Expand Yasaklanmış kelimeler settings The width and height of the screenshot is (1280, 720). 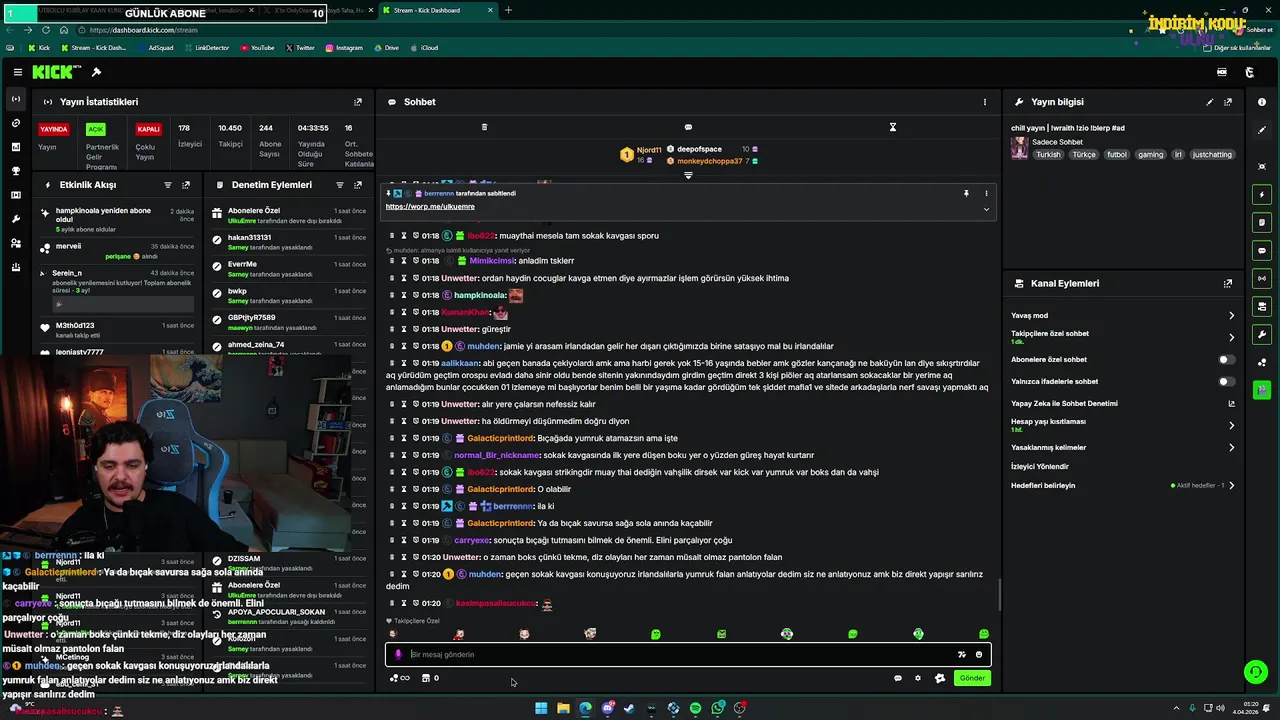[1231, 447]
